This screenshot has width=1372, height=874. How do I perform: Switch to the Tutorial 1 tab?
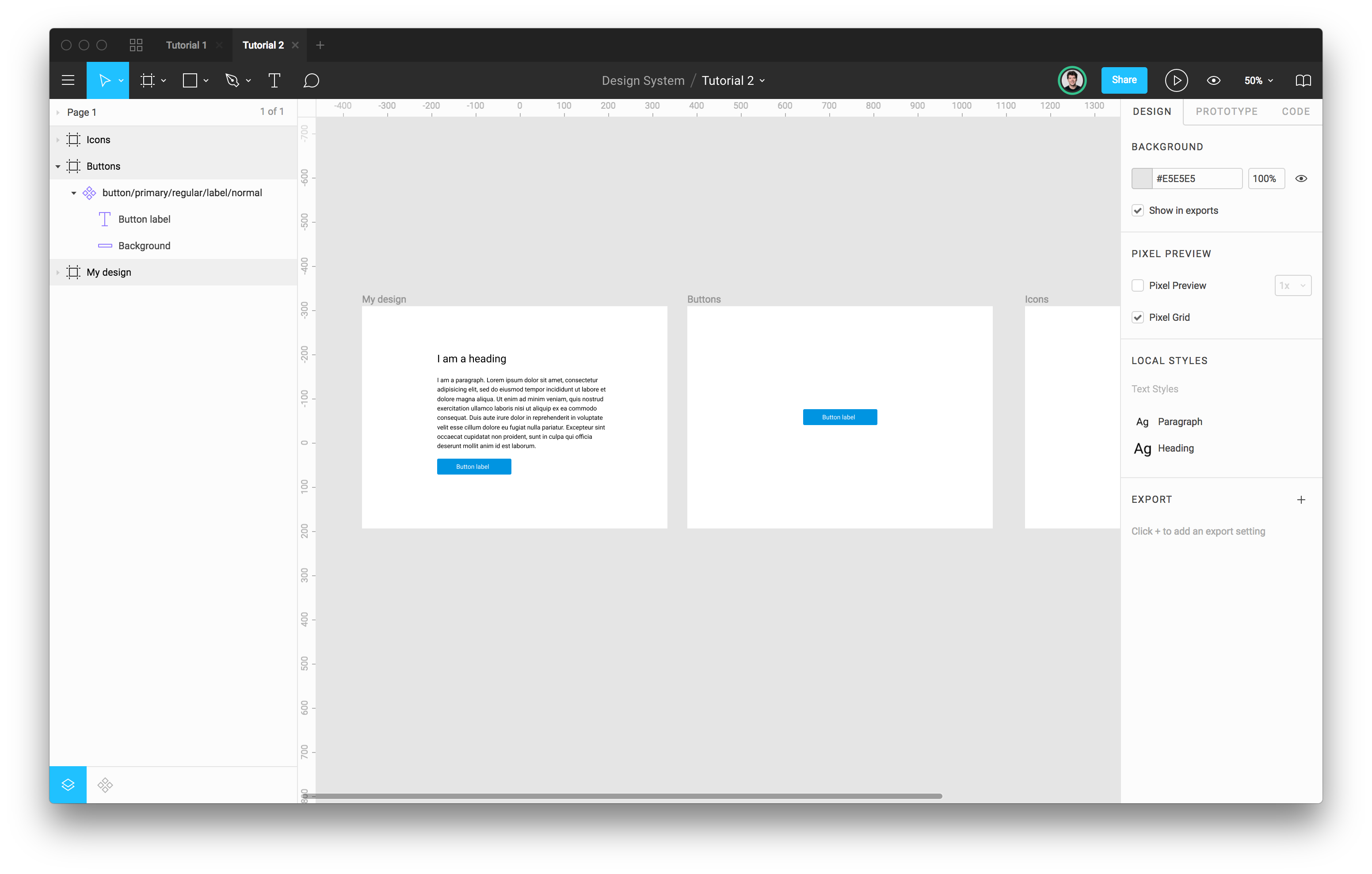pos(187,45)
